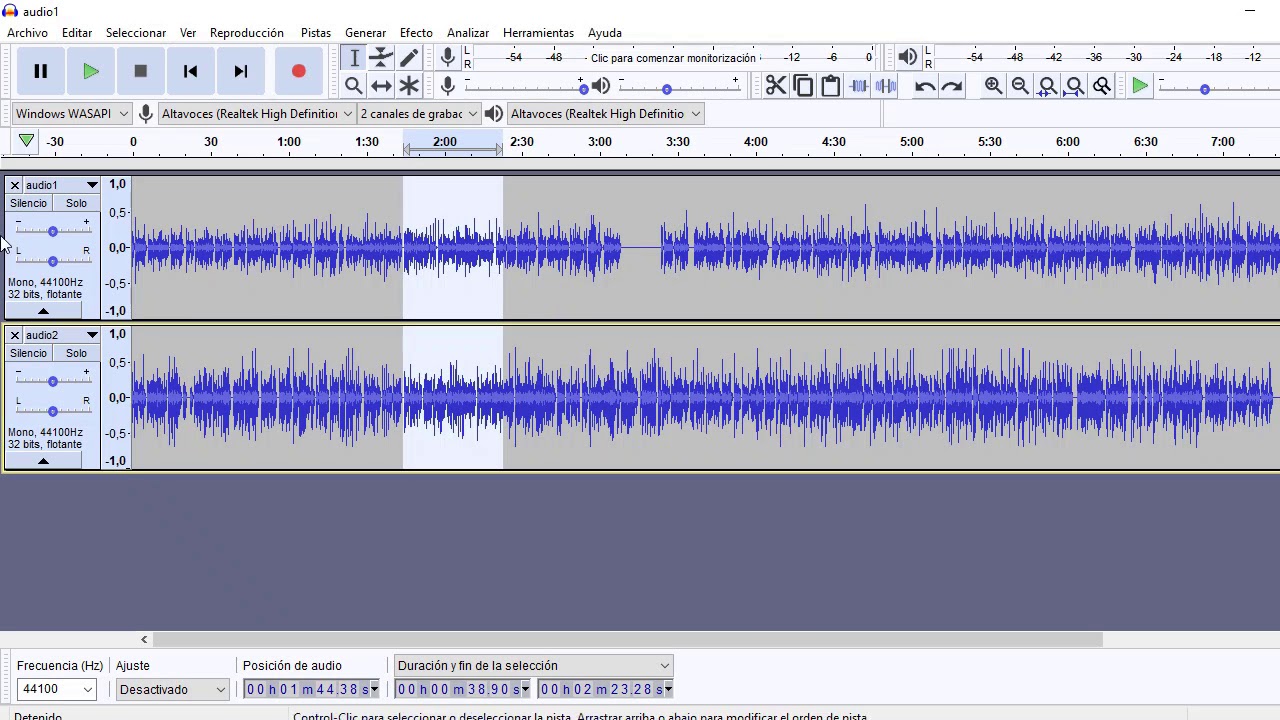This screenshot has width=1280, height=720.
Task: Open the audio1 track name dropdown menu
Action: pos(60,185)
